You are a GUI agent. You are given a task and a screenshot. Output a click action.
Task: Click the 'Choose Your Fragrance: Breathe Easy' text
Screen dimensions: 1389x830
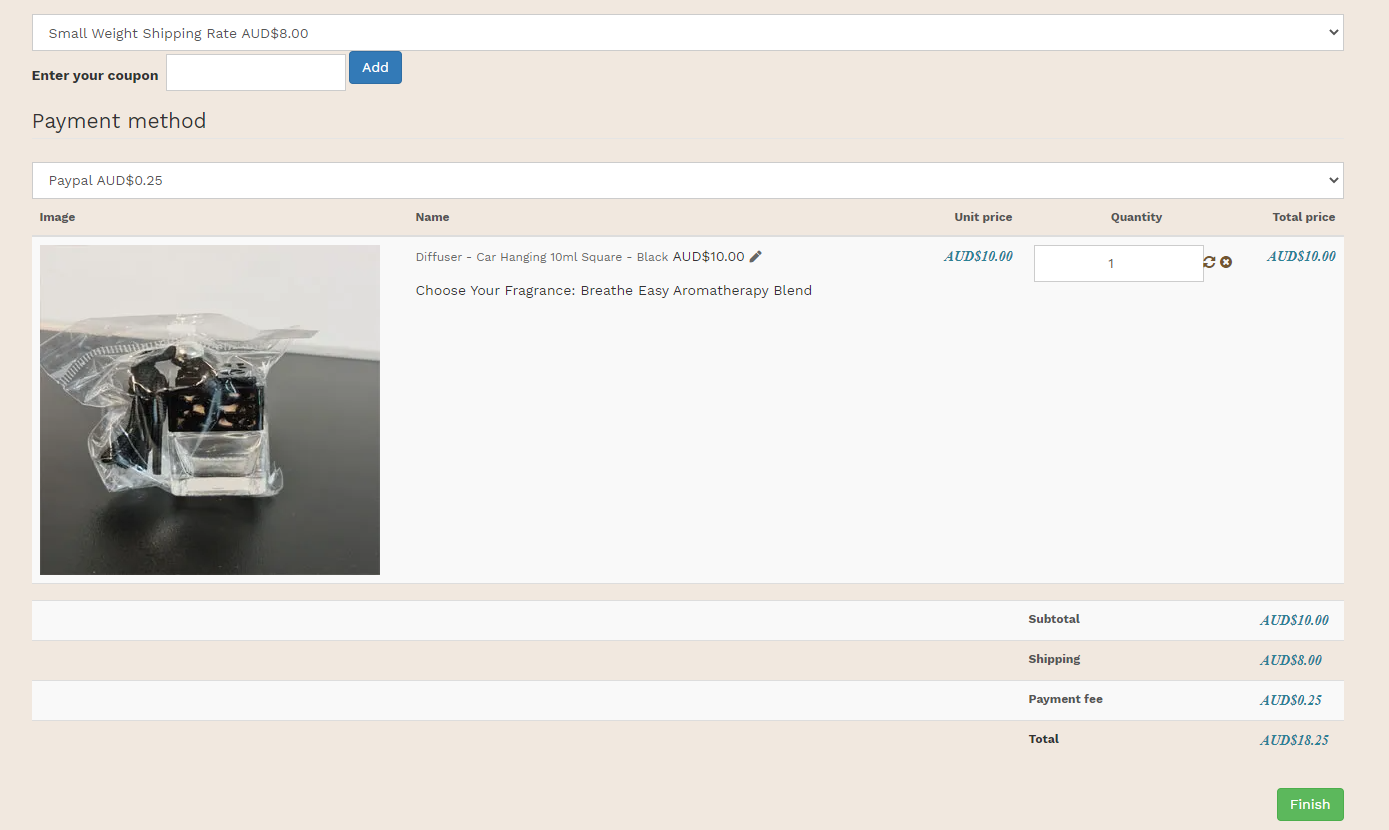click(x=614, y=291)
